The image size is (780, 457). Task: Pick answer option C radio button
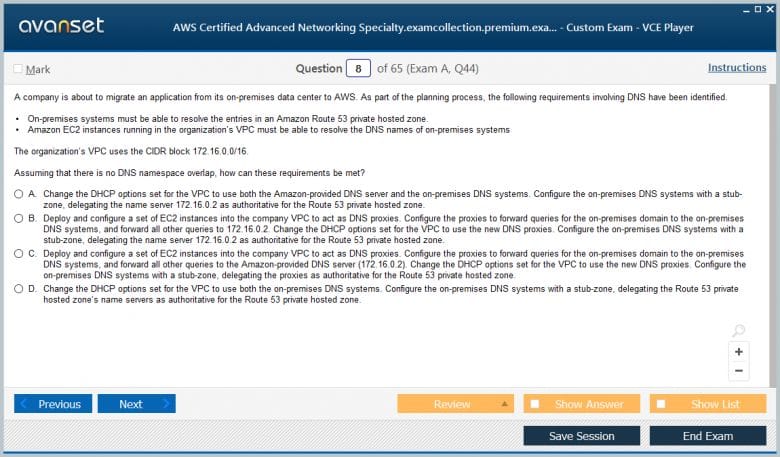[x=18, y=253]
